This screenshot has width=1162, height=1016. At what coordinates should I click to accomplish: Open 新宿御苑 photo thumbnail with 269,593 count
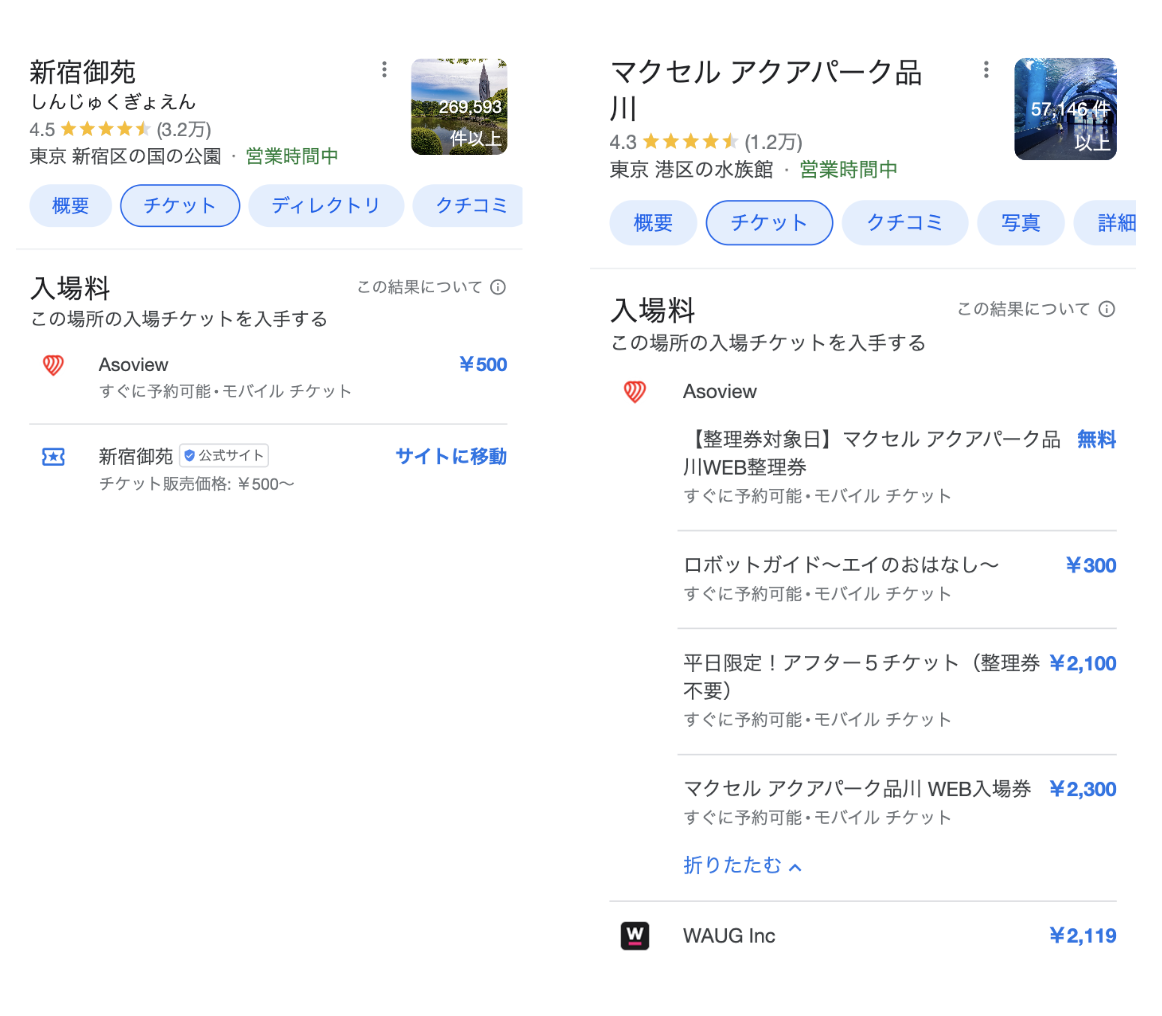459,107
